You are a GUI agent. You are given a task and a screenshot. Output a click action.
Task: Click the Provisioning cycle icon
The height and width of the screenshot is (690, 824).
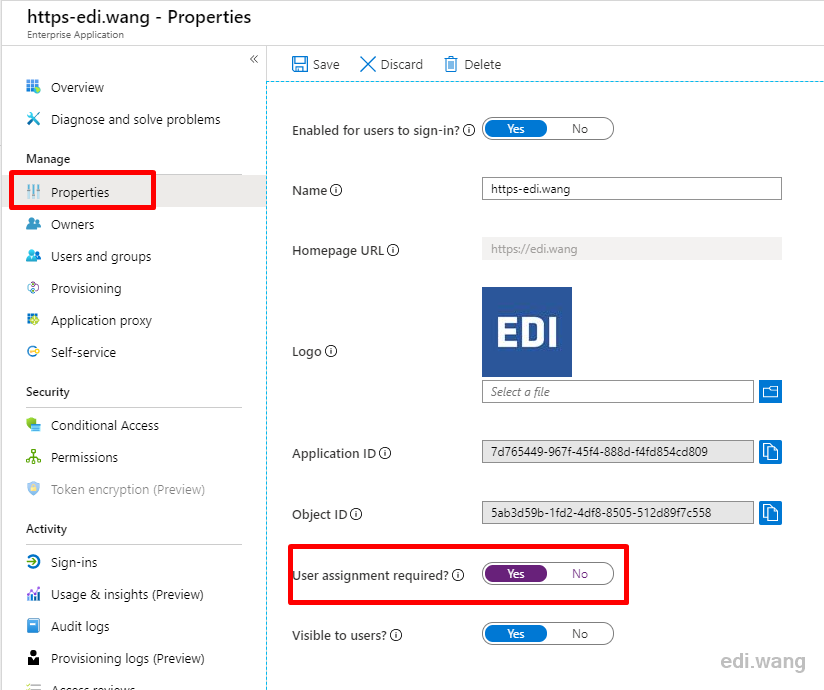[33, 287]
